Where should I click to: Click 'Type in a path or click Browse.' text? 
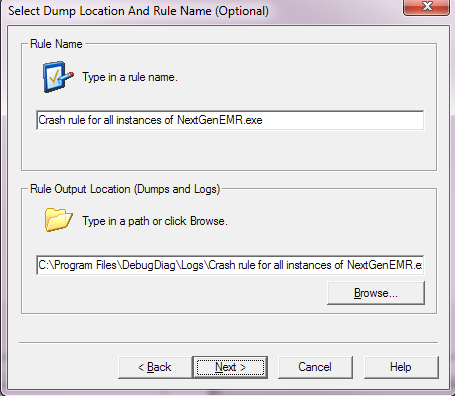[x=155, y=221]
